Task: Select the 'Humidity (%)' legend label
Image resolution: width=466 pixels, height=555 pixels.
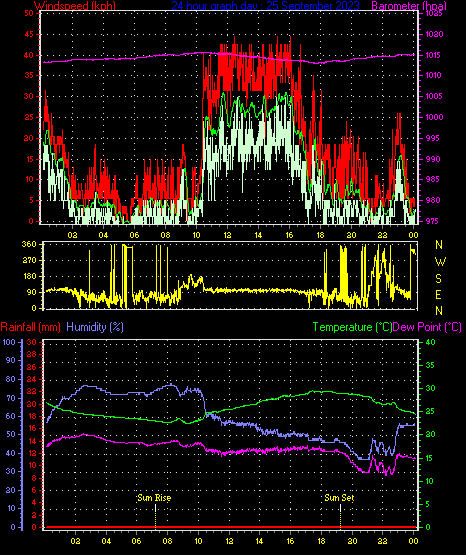Action: click(95, 327)
